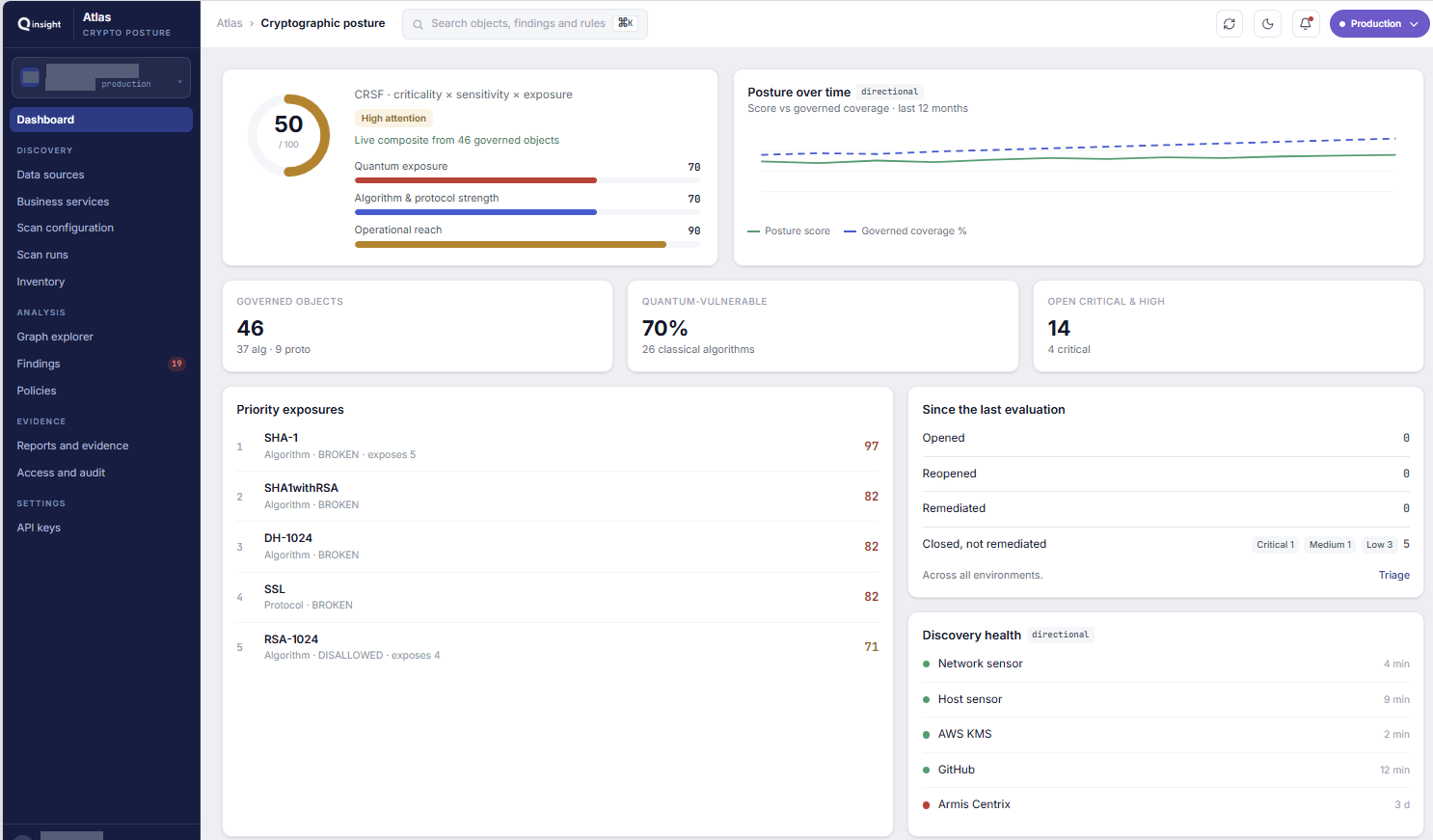This screenshot has width=1433, height=840.
Task: Select Dashboard in sidebar
Action: [x=101, y=120]
